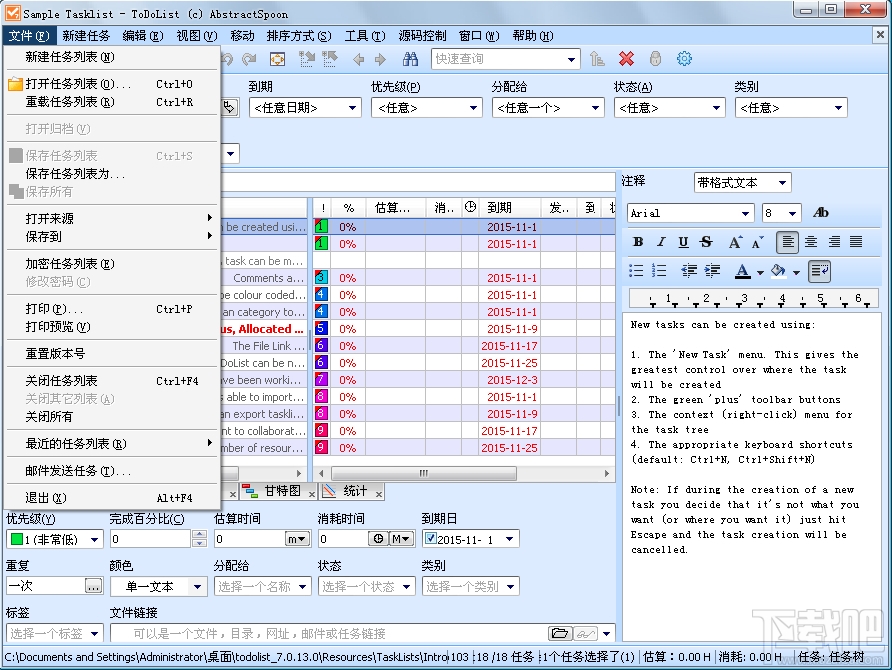
Task: Select 退出 menu entry
Action: pos(112,498)
